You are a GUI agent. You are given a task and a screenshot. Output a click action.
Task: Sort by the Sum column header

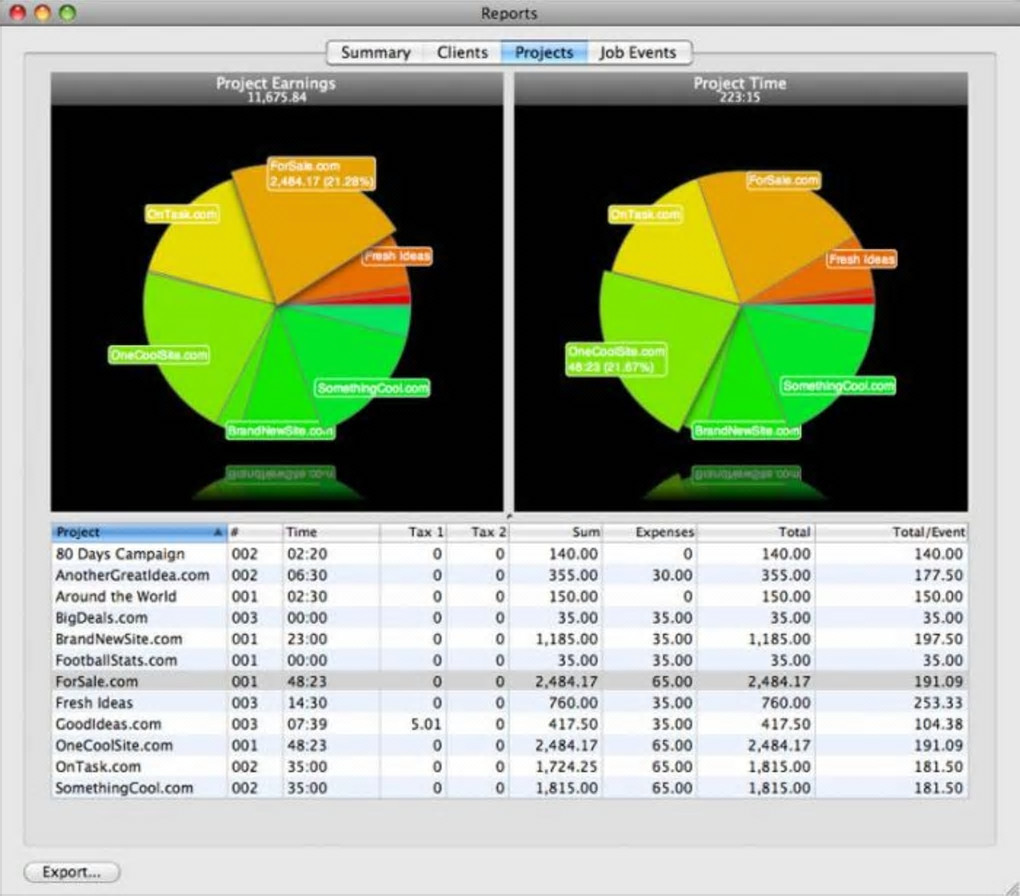point(556,532)
